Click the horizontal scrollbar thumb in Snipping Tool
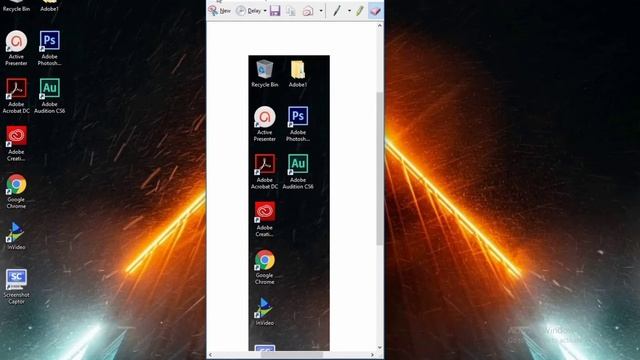640x360 pixels. click(x=292, y=355)
